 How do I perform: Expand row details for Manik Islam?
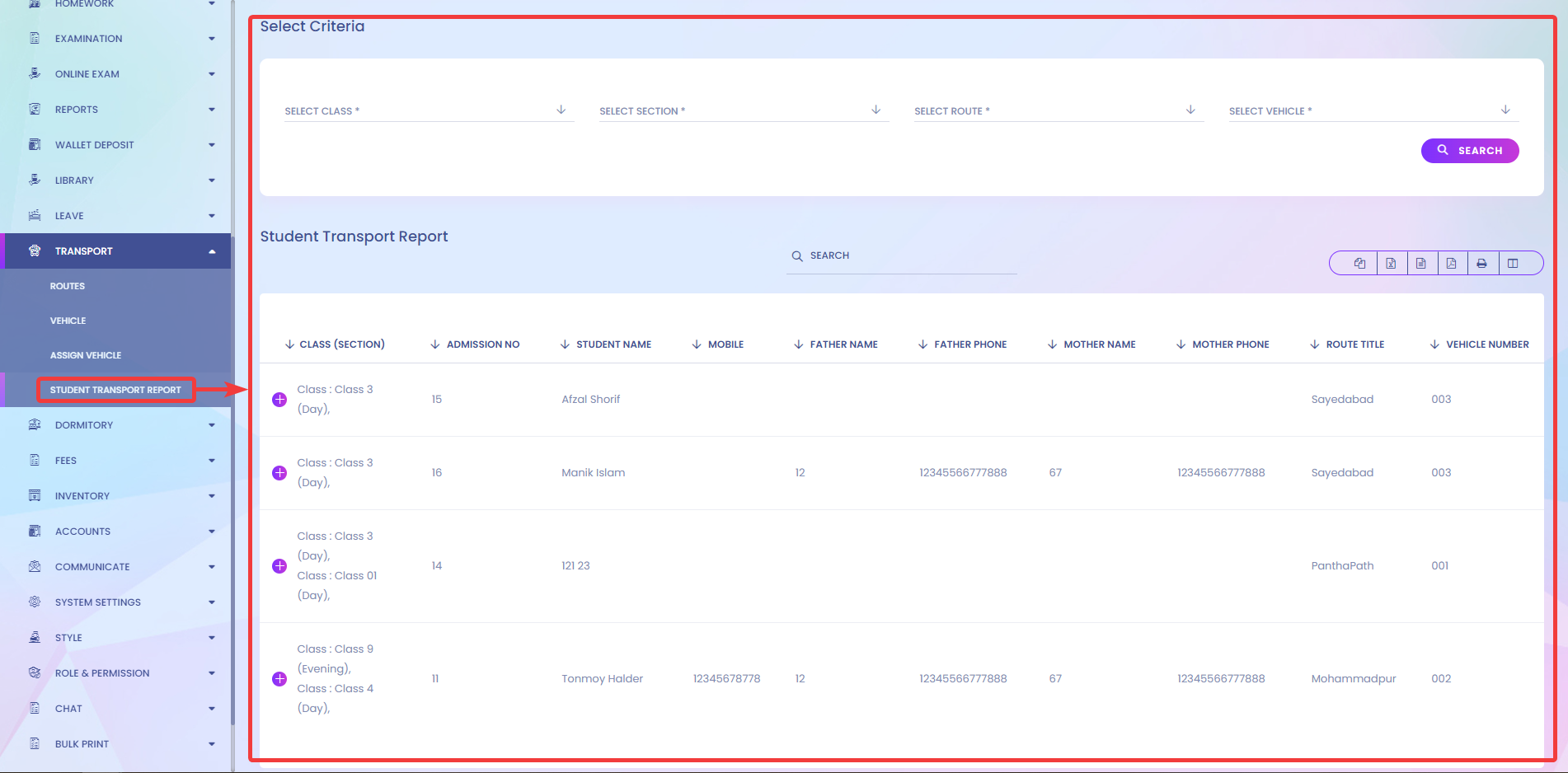pyautogui.click(x=279, y=473)
